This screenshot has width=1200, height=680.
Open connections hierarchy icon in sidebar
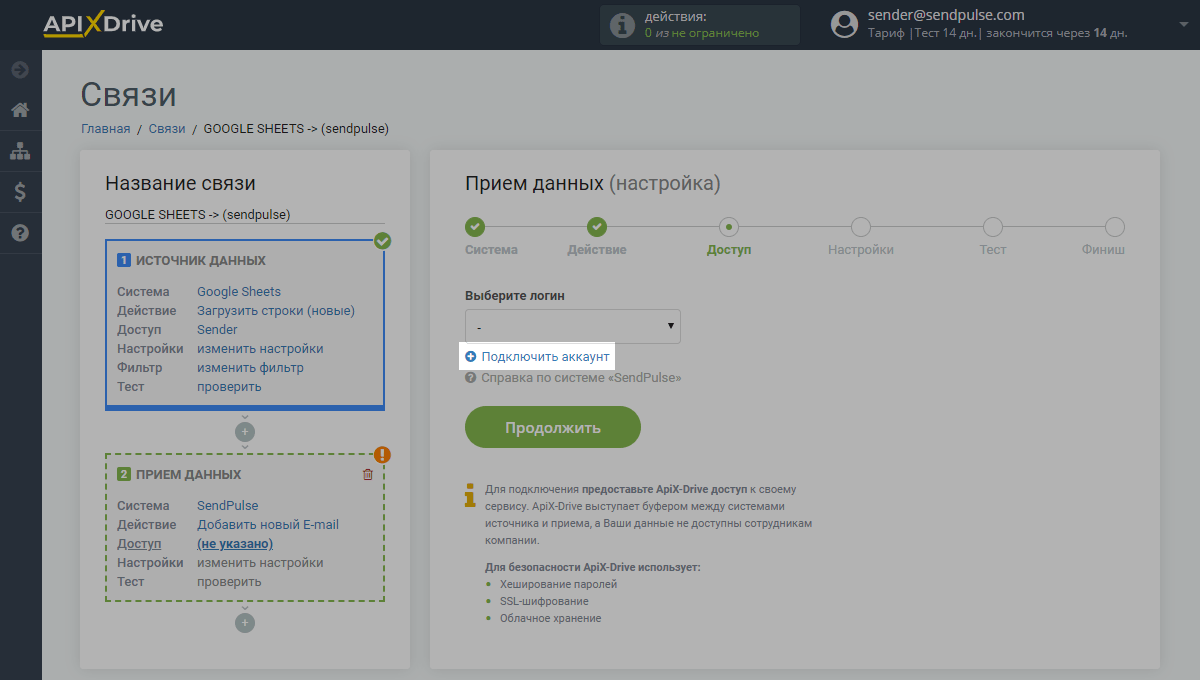[x=20, y=151]
